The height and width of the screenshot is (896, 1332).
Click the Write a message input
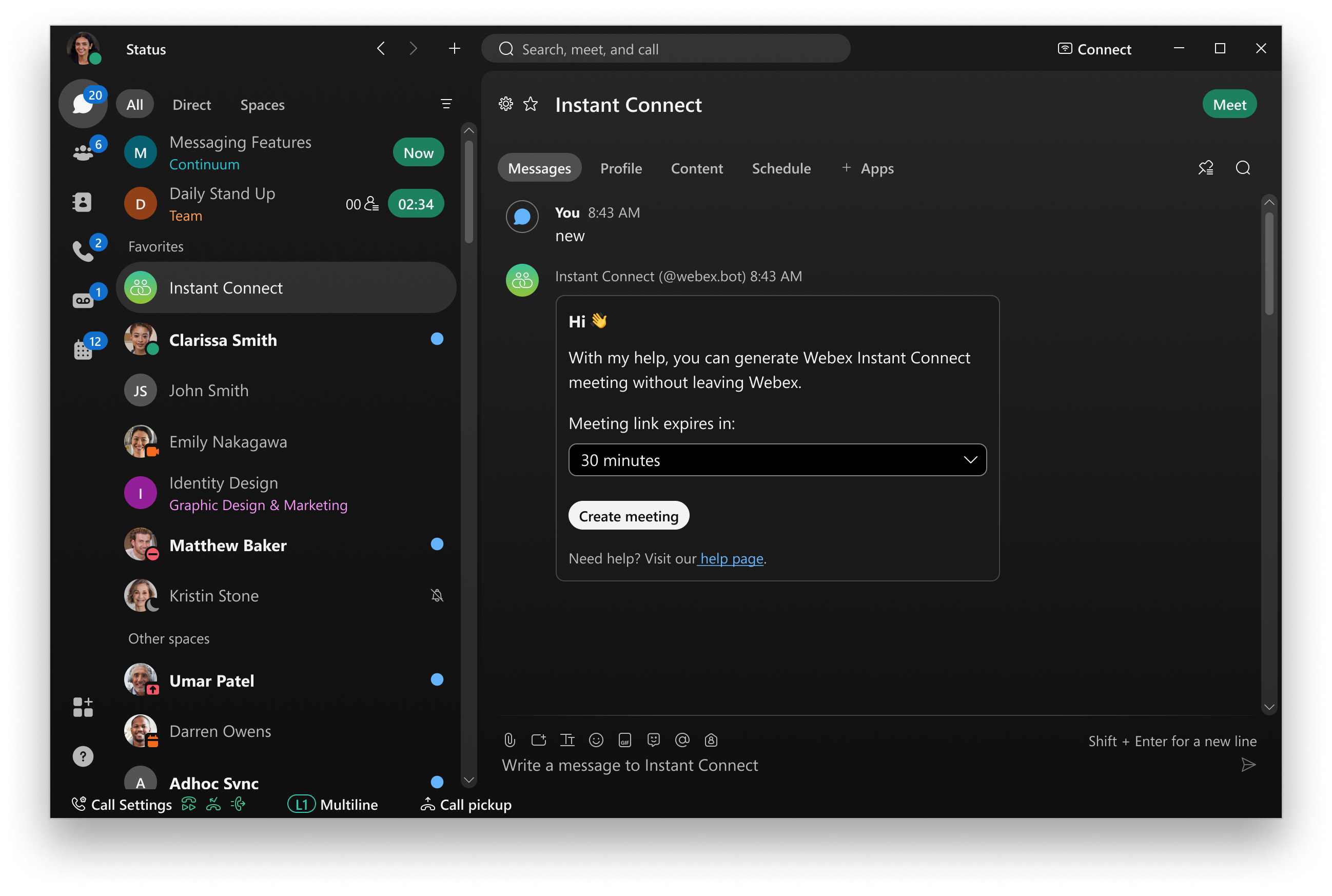coord(630,765)
